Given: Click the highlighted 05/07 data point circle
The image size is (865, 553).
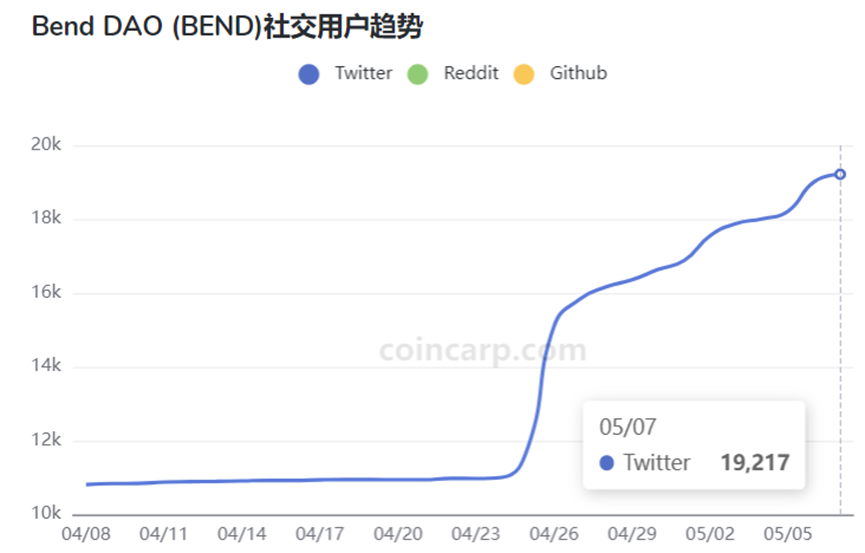Looking at the screenshot, I should (840, 174).
